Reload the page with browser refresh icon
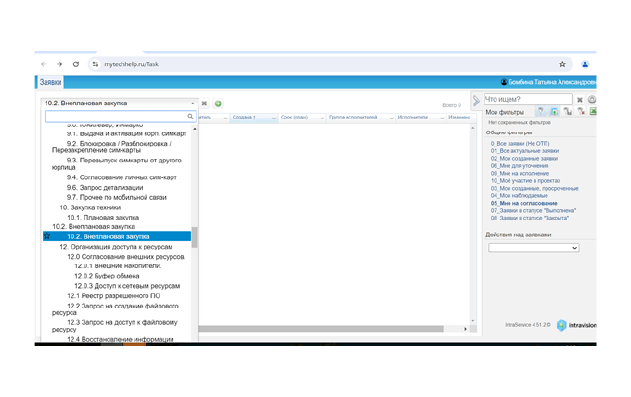631x397 pixels. 76,64
